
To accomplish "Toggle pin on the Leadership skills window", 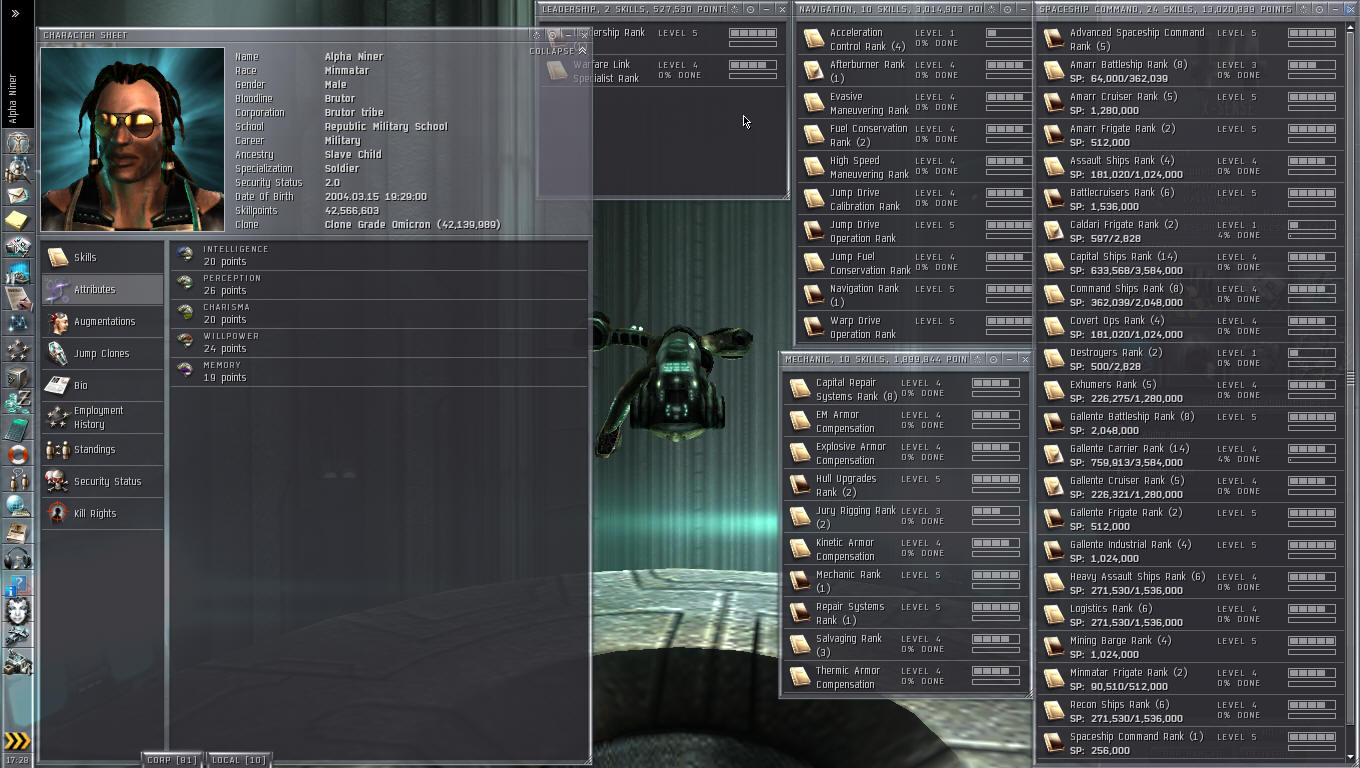I will point(751,9).
